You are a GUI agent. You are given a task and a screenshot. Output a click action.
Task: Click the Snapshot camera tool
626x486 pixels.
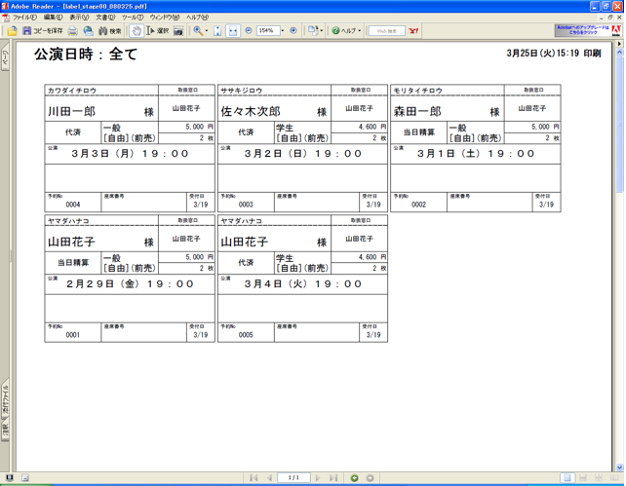[178, 31]
